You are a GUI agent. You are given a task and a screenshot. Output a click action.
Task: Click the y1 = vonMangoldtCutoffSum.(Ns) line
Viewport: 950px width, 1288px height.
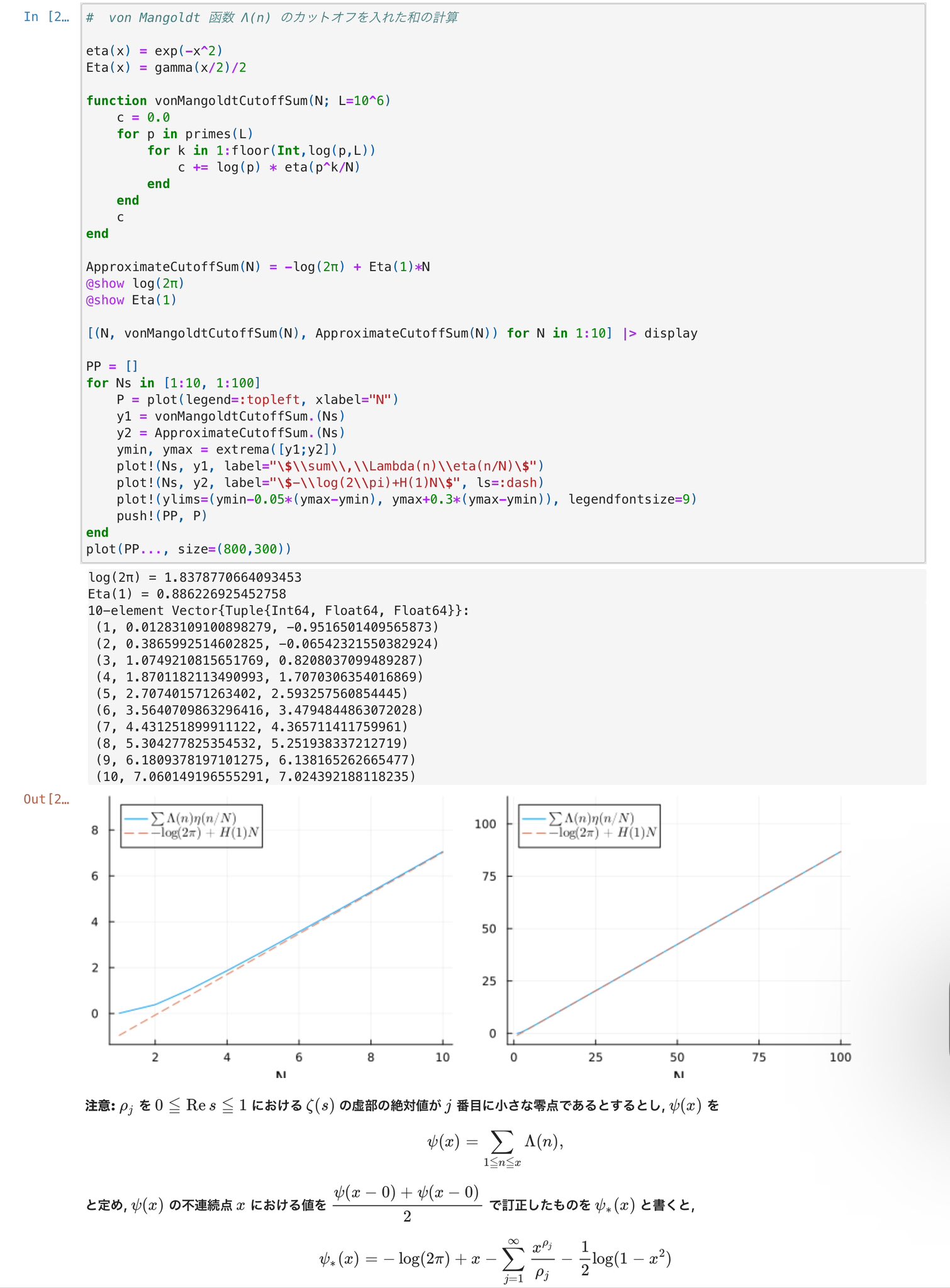231,416
